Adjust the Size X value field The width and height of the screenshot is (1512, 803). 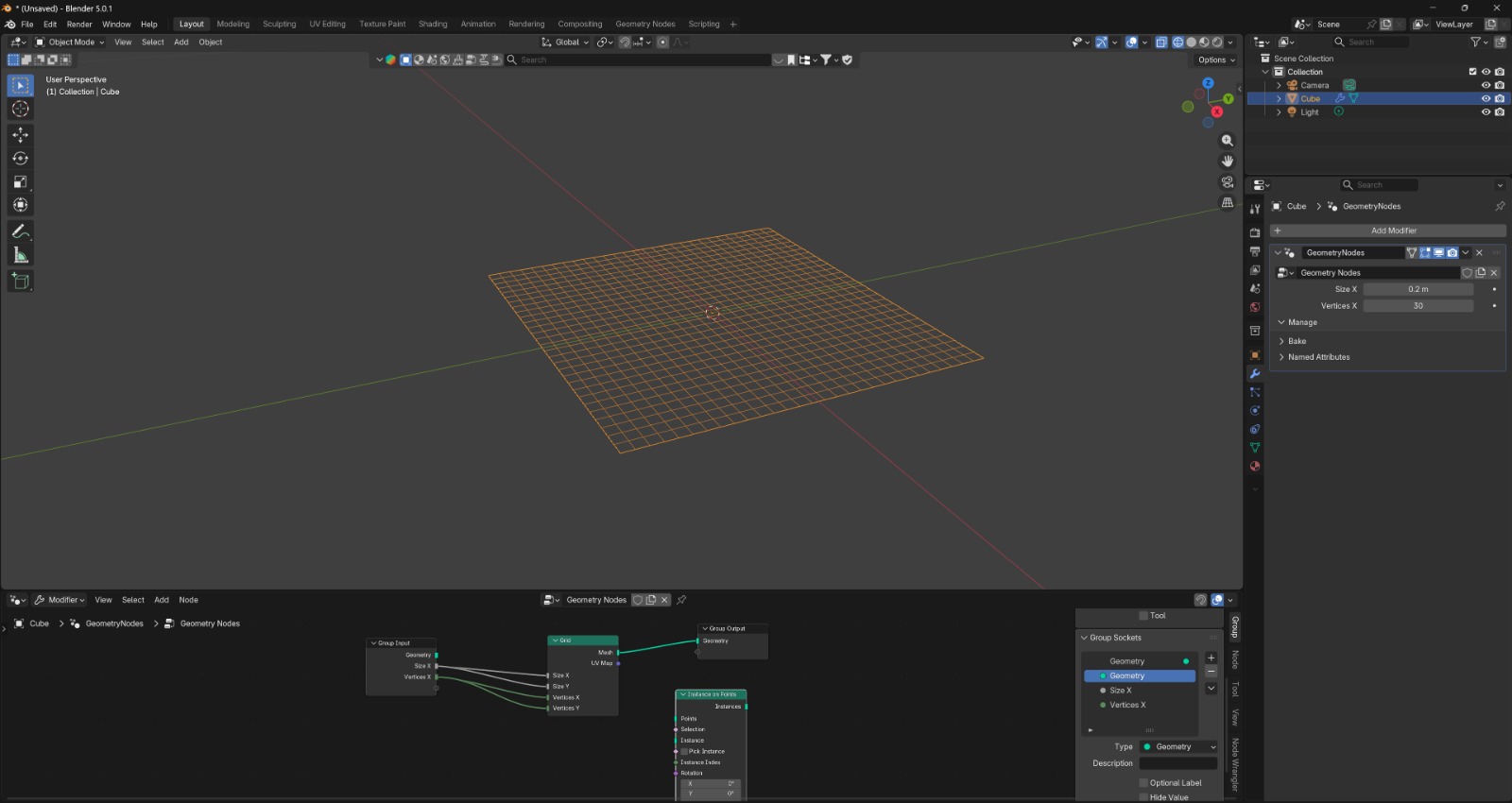1417,289
